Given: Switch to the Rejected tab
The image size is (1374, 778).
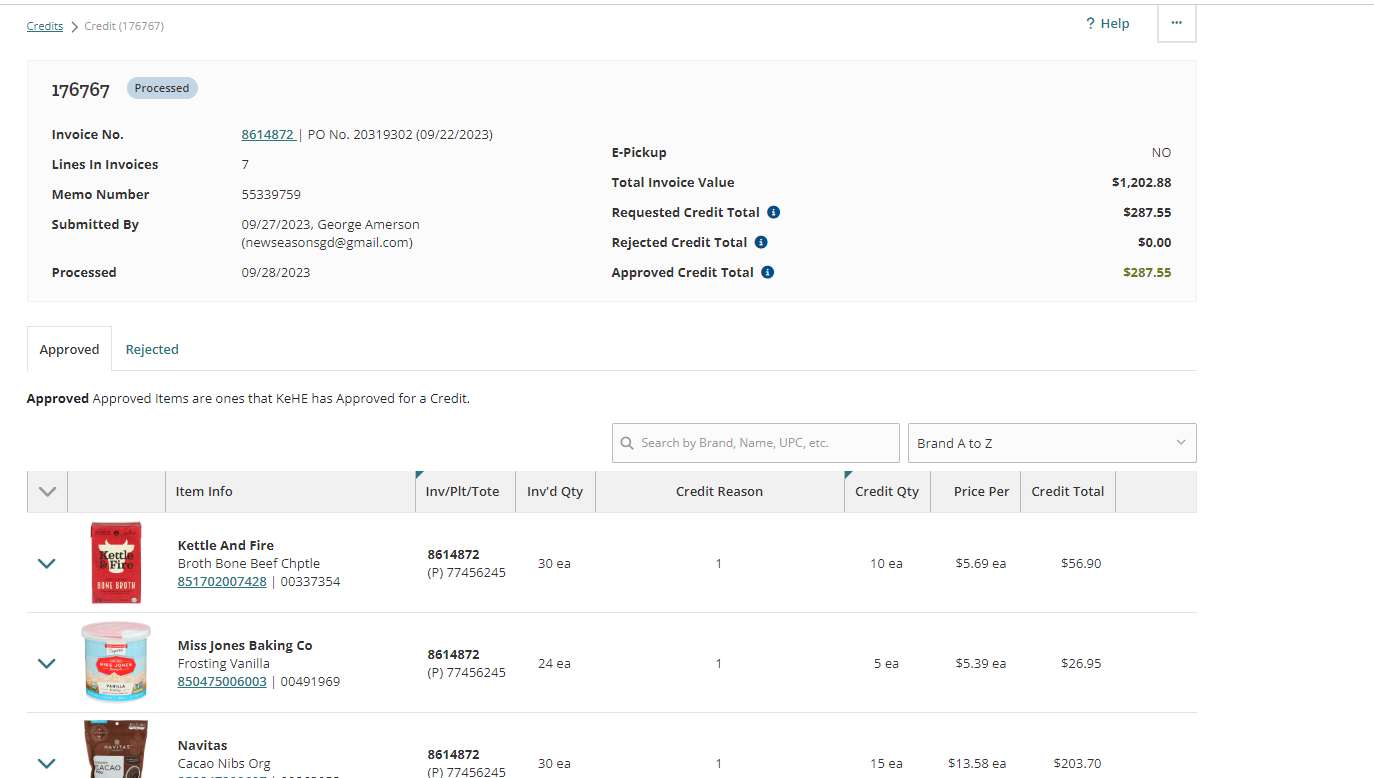Looking at the screenshot, I should (x=152, y=349).
